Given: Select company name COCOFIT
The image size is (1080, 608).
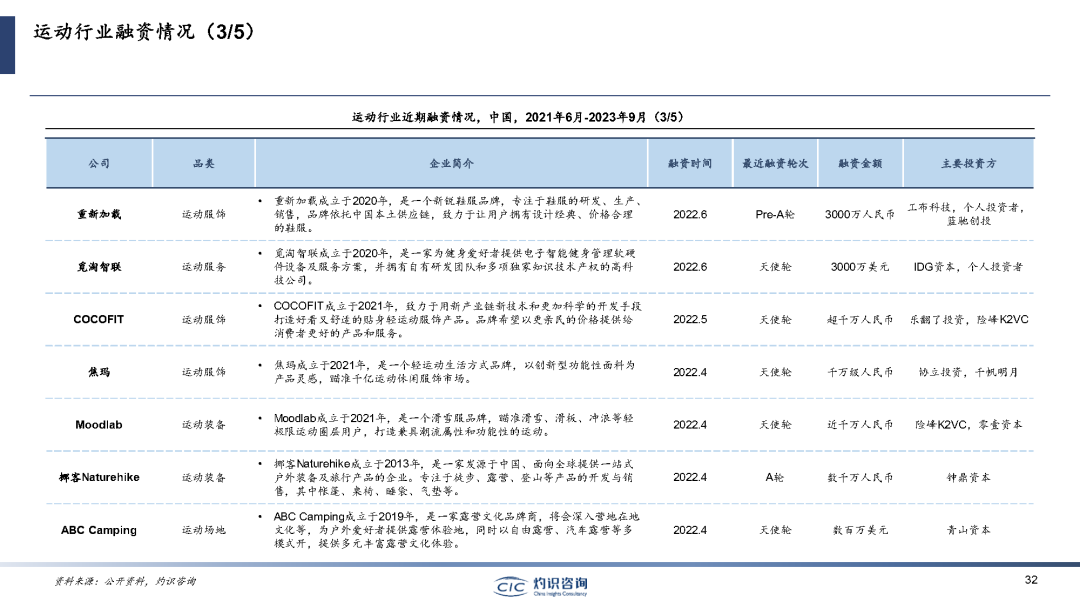Looking at the screenshot, I should [98, 319].
